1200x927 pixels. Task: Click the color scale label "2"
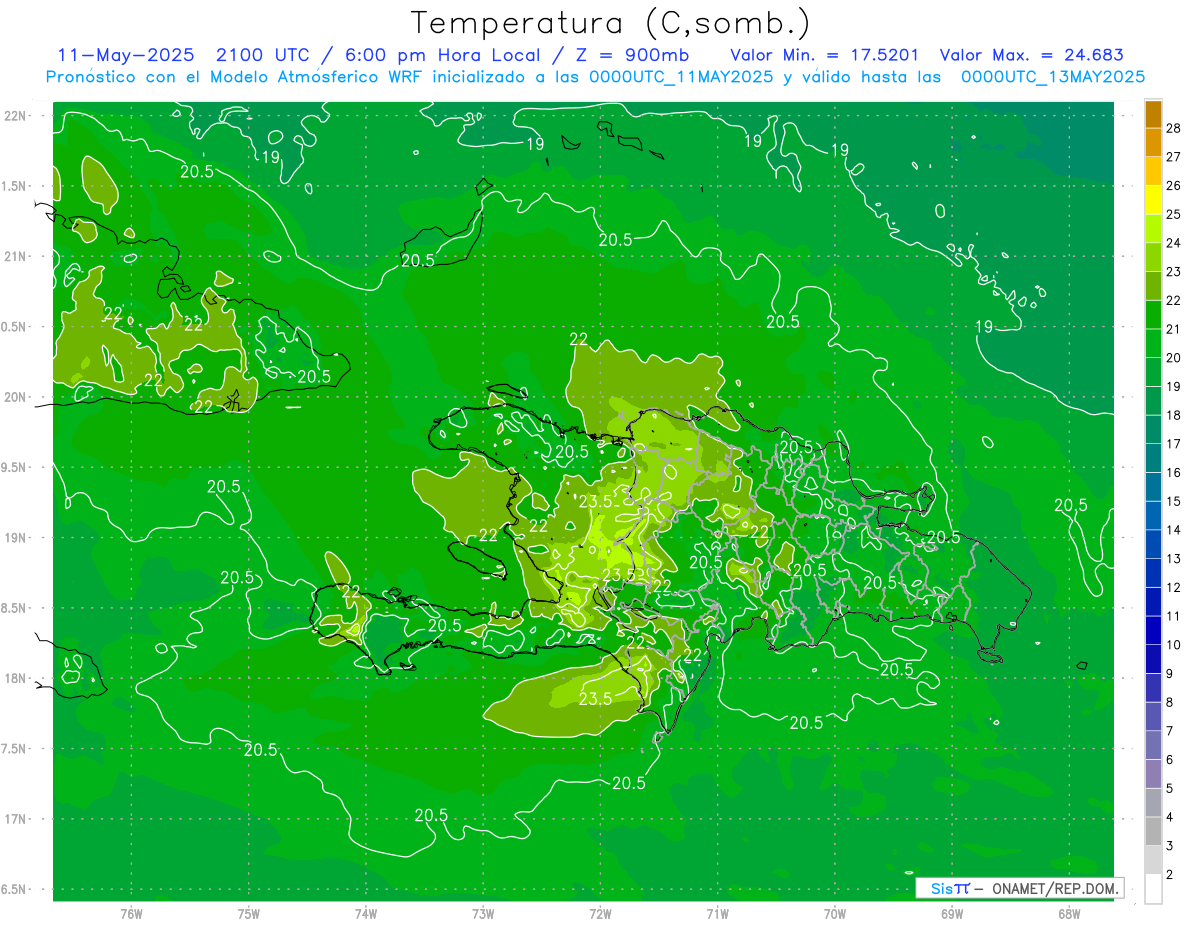point(1170,875)
